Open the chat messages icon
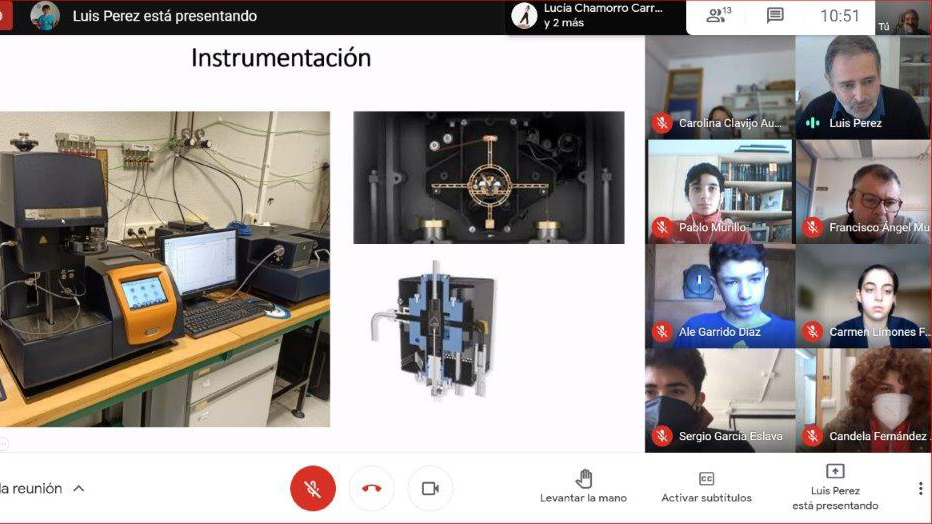 [x=775, y=16]
